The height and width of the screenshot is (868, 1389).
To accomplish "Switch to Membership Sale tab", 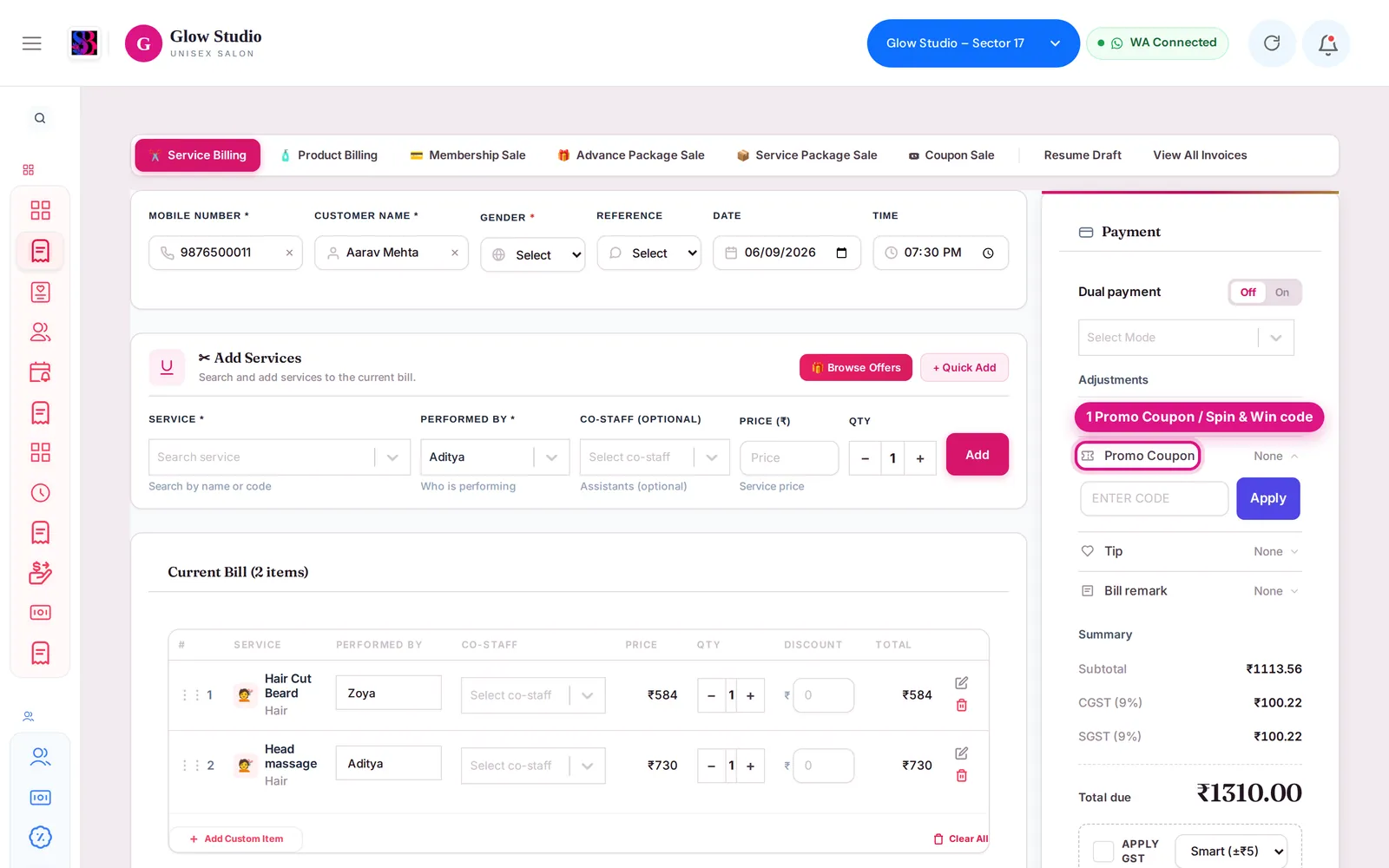I will tap(468, 155).
